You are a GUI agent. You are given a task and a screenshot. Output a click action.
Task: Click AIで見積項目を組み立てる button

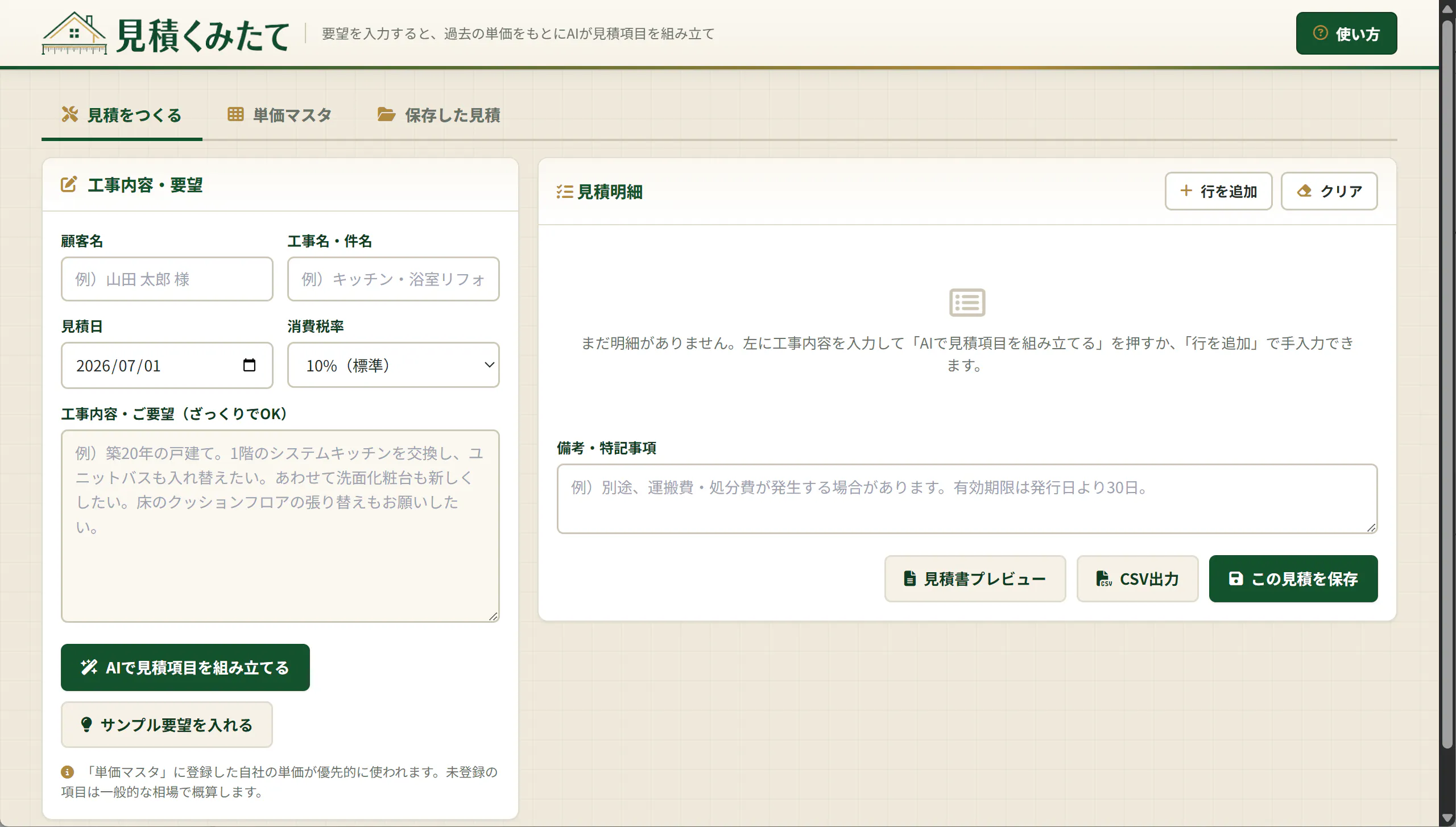click(185, 667)
